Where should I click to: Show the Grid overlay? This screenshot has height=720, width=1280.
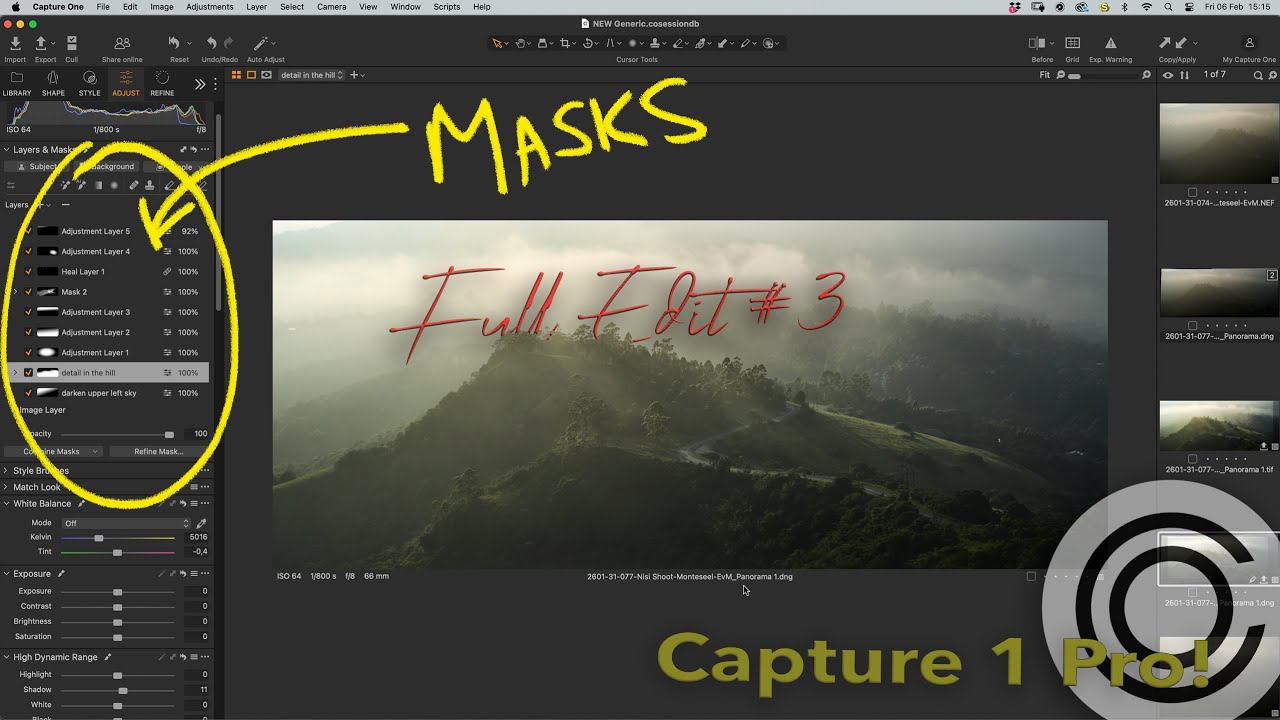pyautogui.click(x=1072, y=44)
